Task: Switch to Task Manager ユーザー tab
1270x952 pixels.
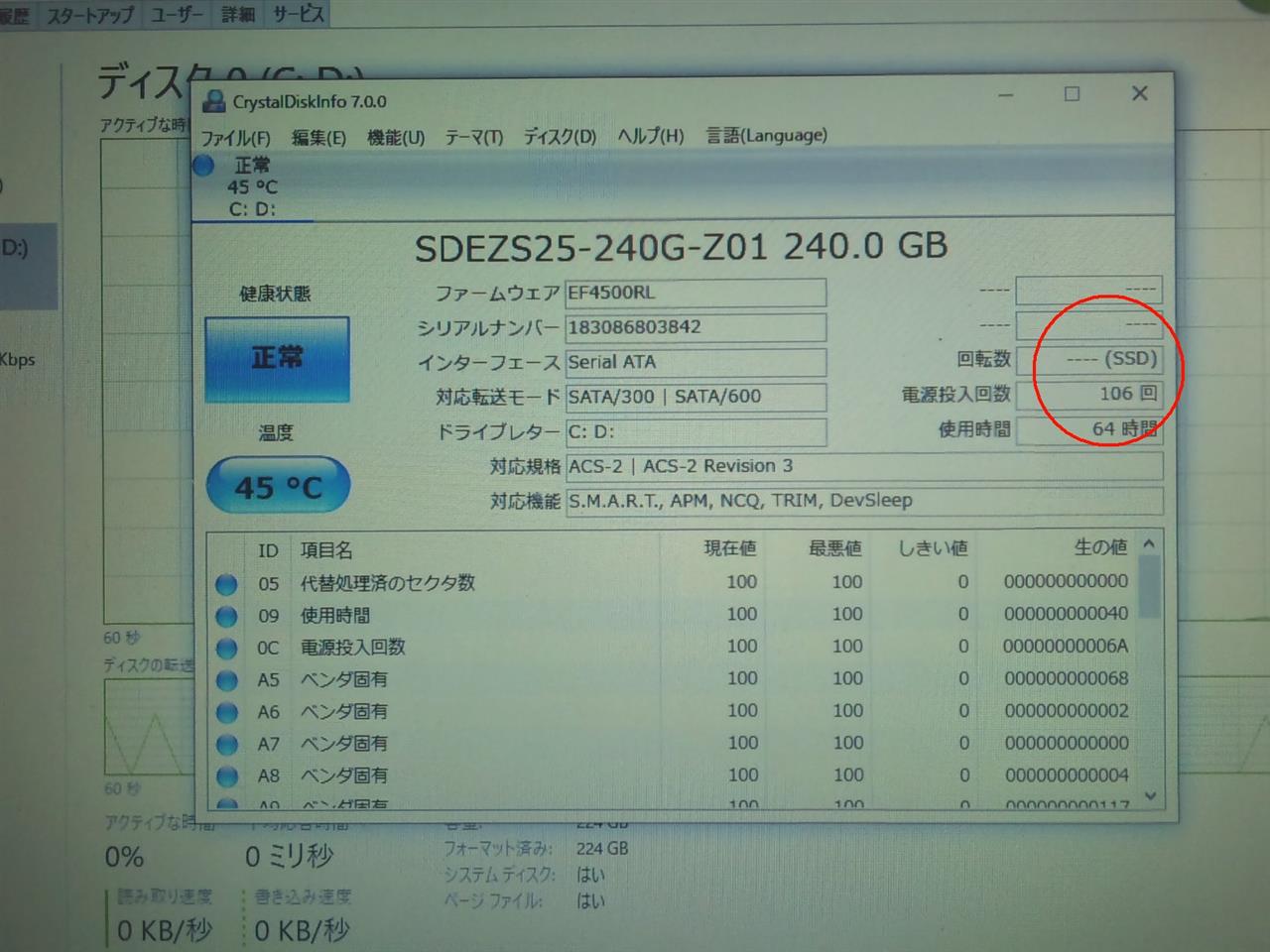Action: (x=177, y=15)
